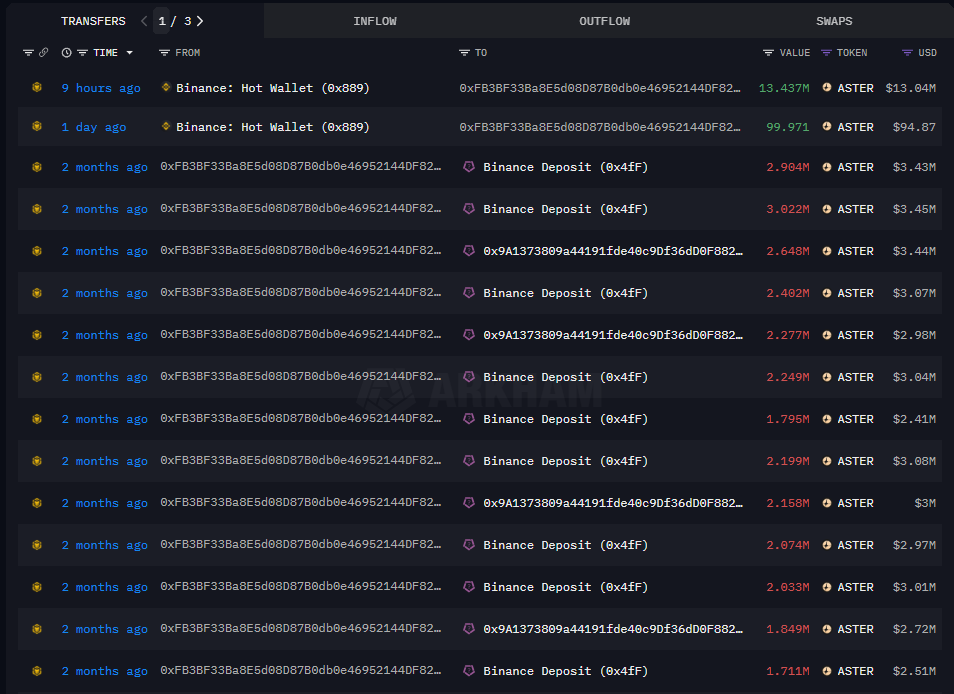
Task: Open the FROM column filter
Action: point(164,53)
